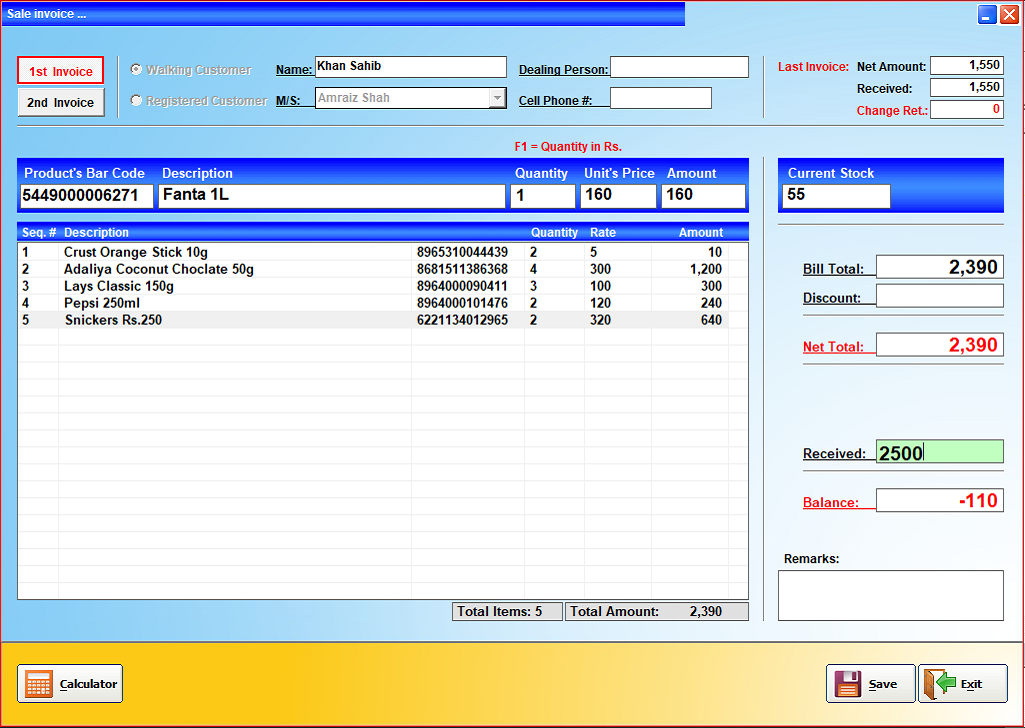Screen dimensions: 1025x728
Task: Select the Lays Classic 150g row
Action: click(x=373, y=286)
